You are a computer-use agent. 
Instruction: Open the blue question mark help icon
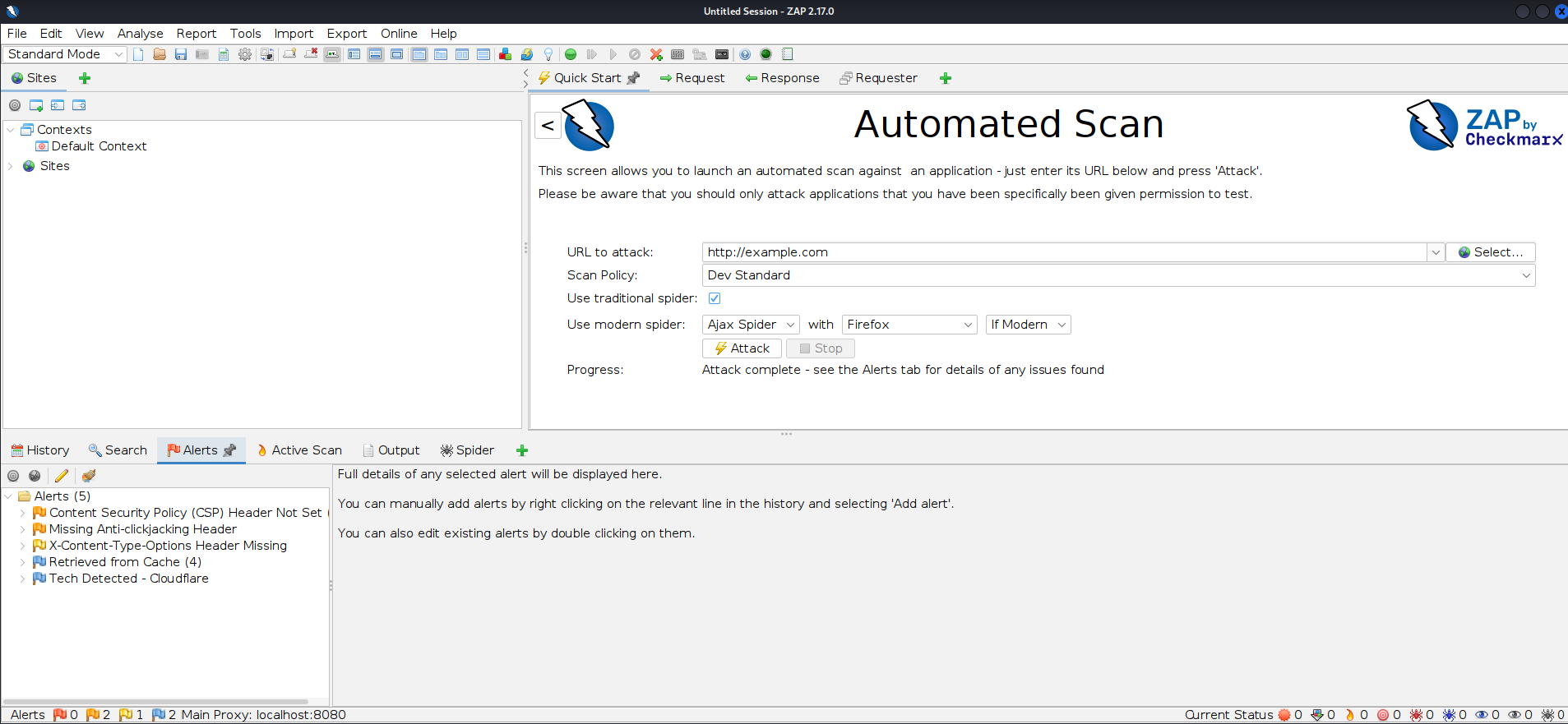745,54
